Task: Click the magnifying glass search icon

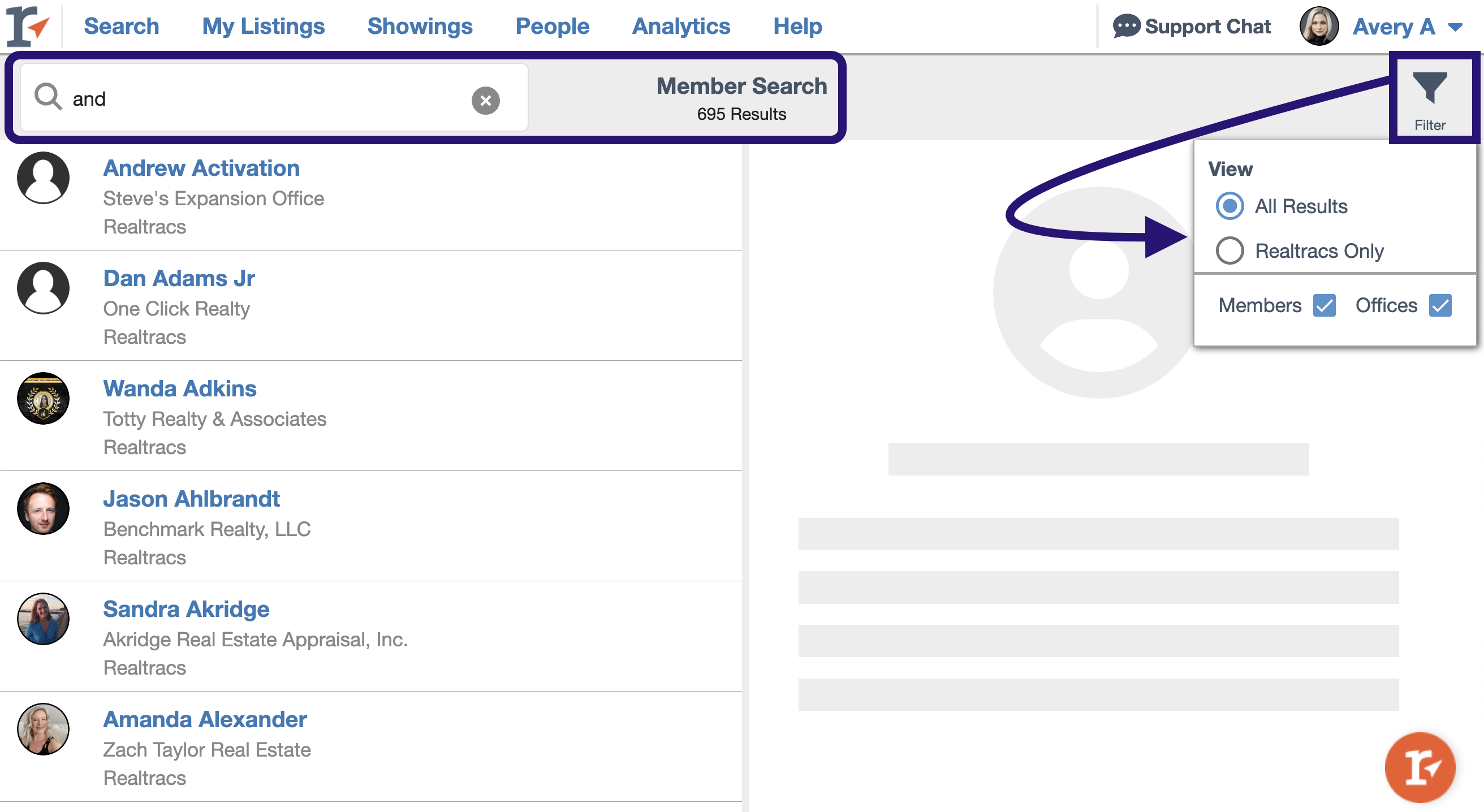Action: [48, 97]
